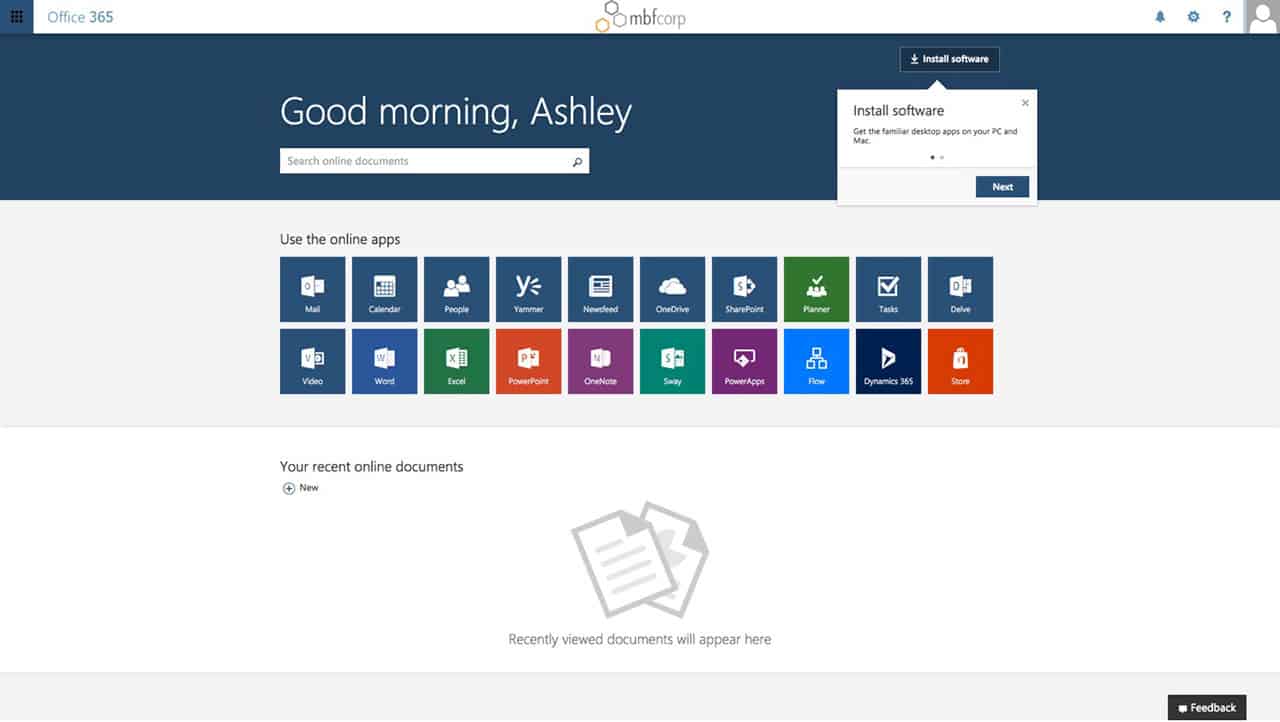Launch the Yammer tile

pyautogui.click(x=529, y=289)
